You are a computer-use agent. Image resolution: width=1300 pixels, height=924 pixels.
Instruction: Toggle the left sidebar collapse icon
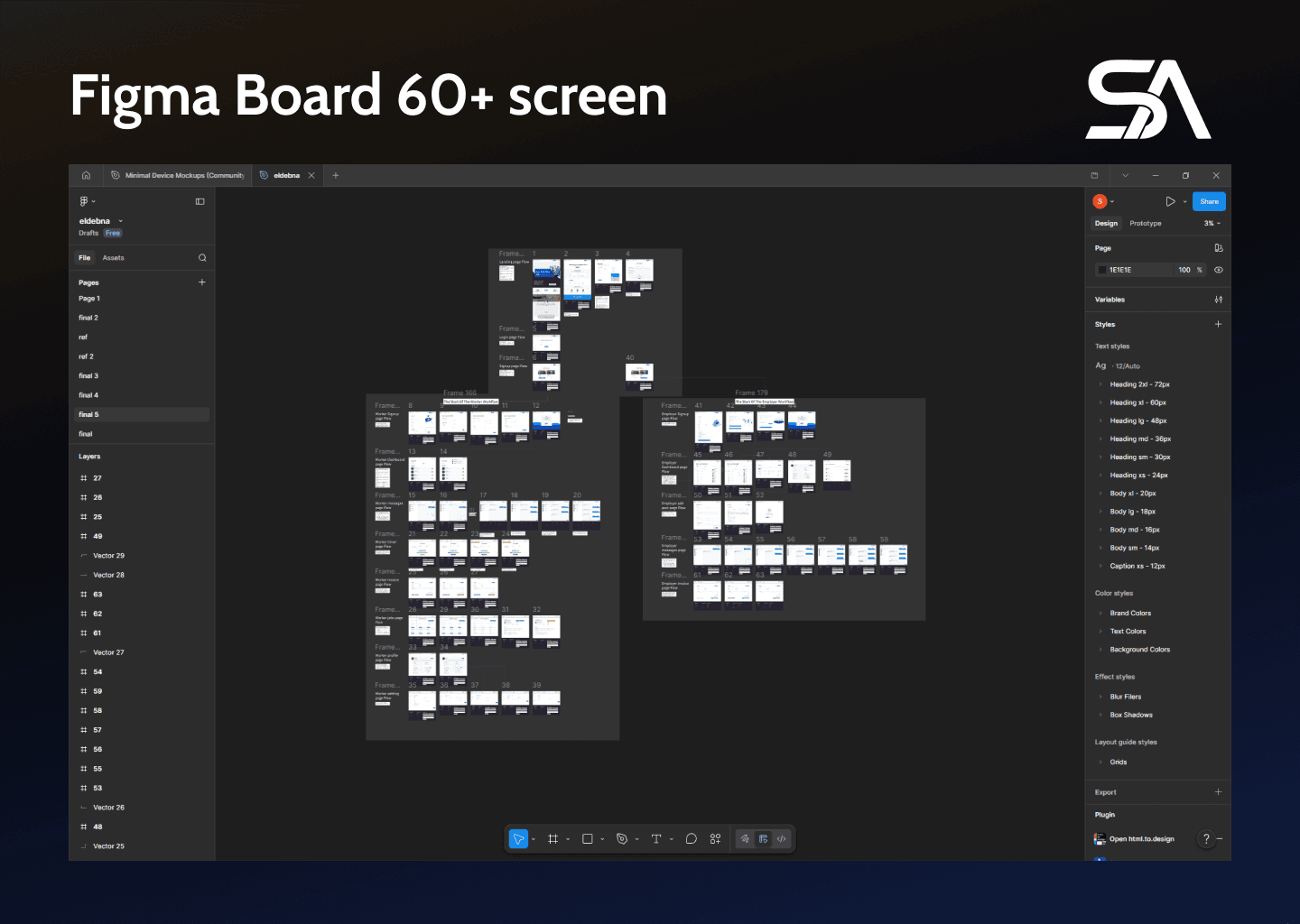[200, 201]
